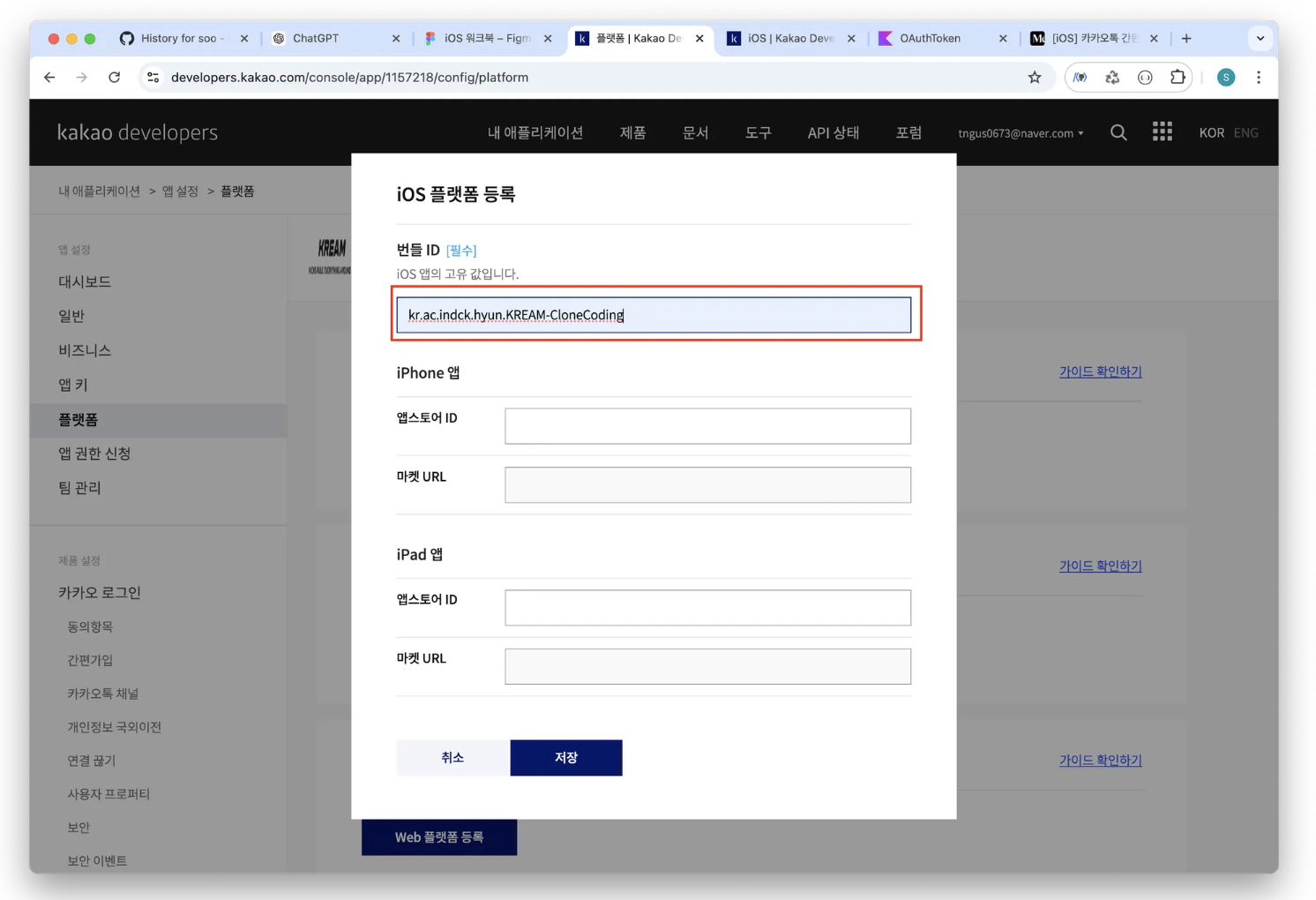Screen dimensions: 1316x900
Task: Click 저장 button in dialog
Action: (x=566, y=758)
